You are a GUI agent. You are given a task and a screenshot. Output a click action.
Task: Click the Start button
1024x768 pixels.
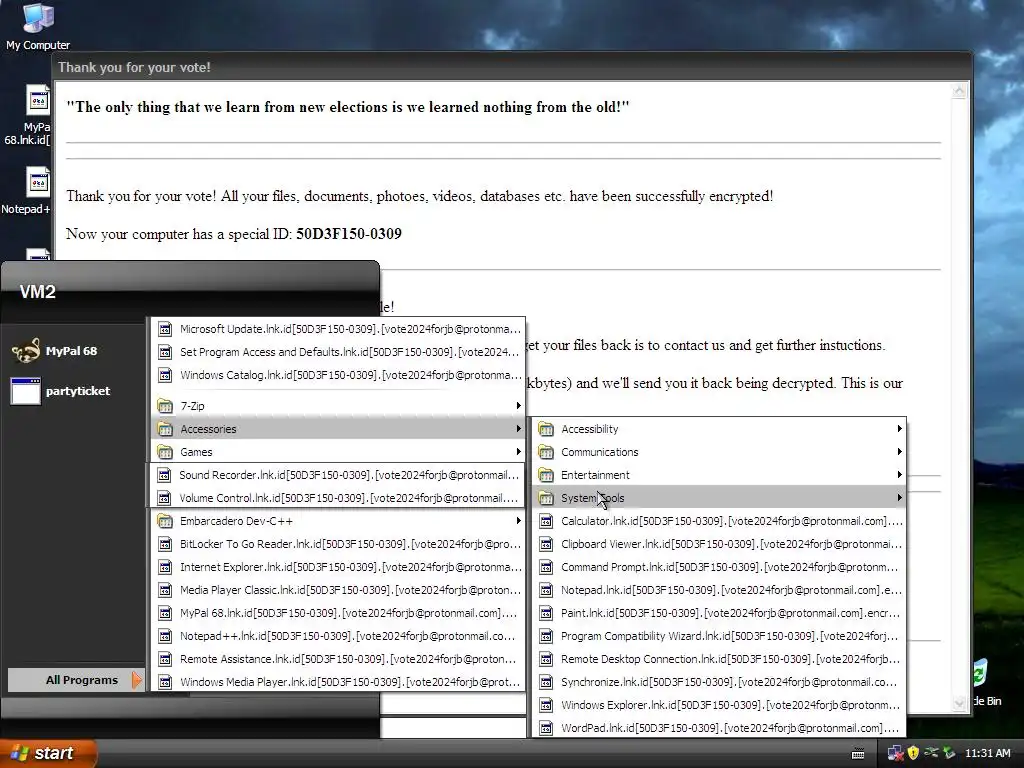(x=48, y=753)
